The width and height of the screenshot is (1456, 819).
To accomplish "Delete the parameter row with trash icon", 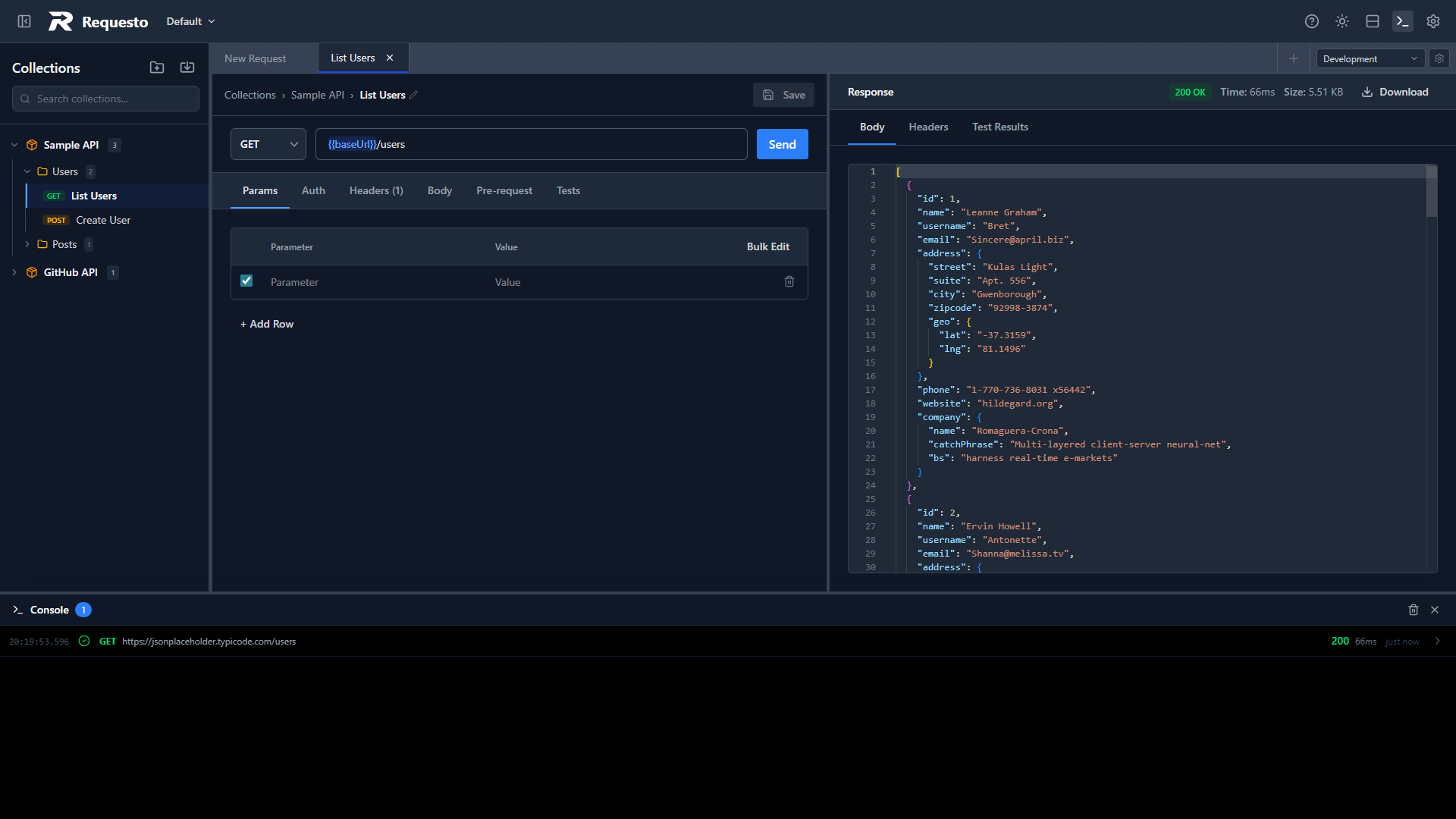I will tap(789, 281).
